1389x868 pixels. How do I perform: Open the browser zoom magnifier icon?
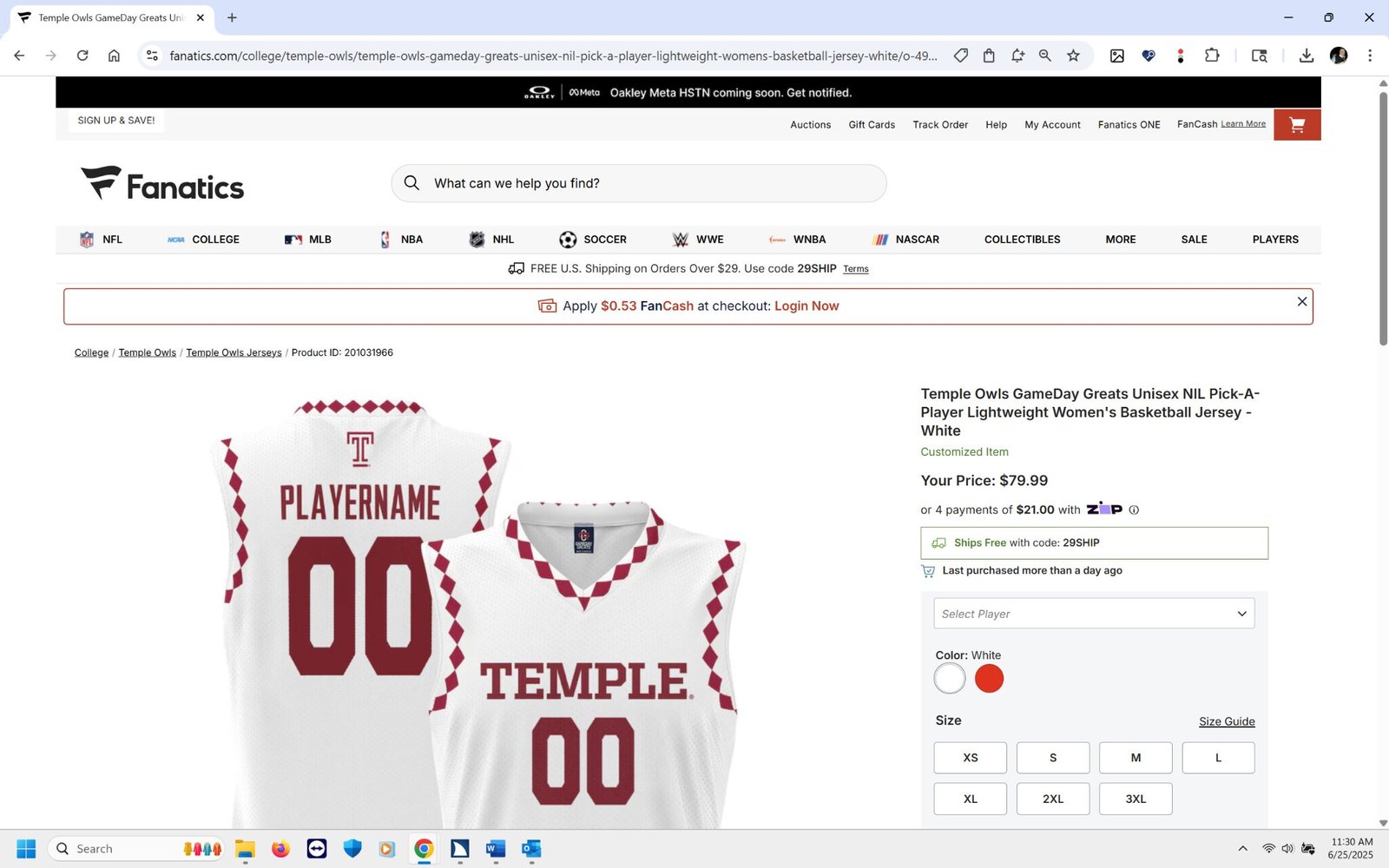point(1045,56)
